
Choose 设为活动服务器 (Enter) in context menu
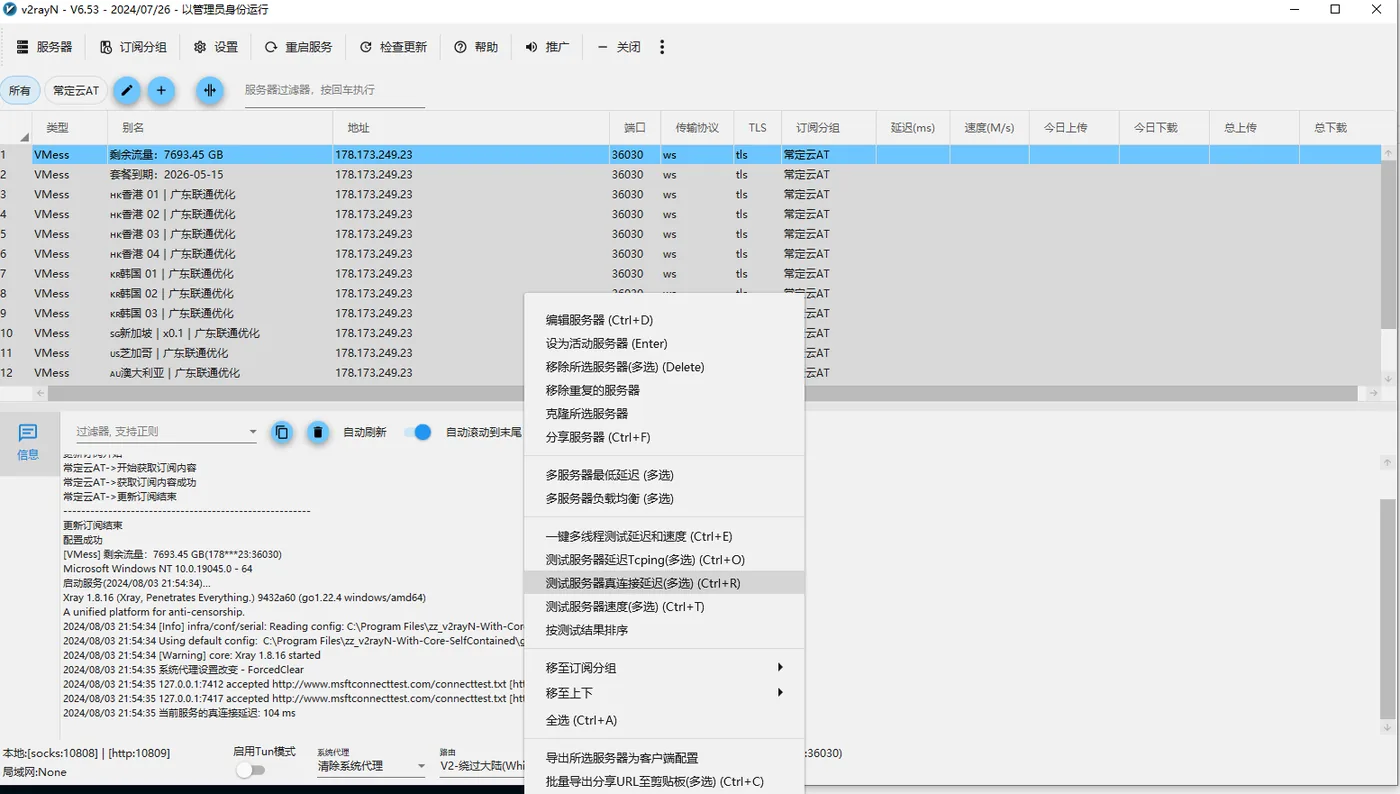point(664,343)
